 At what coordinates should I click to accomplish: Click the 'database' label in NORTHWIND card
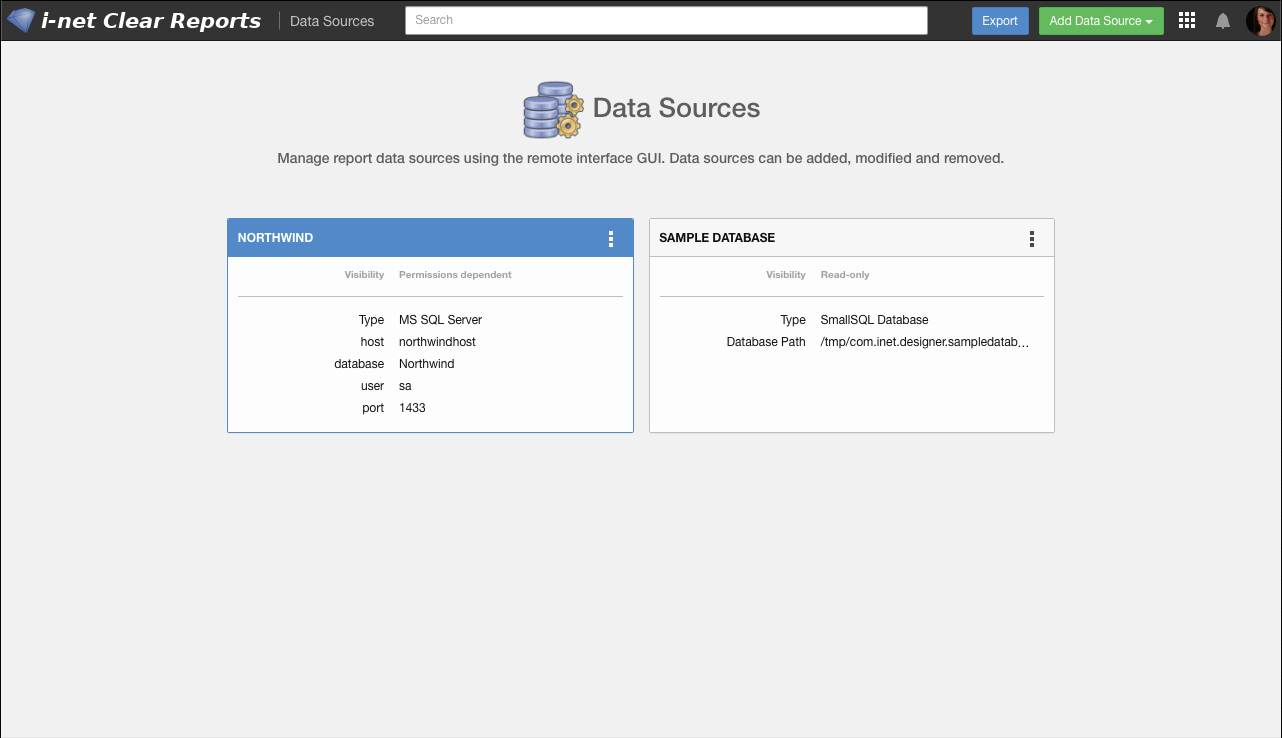[x=359, y=364]
